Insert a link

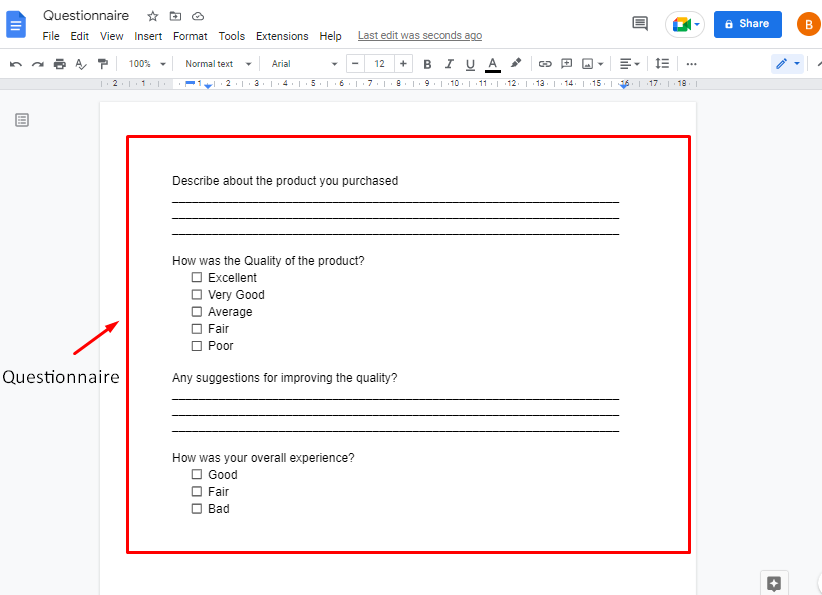[x=545, y=64]
